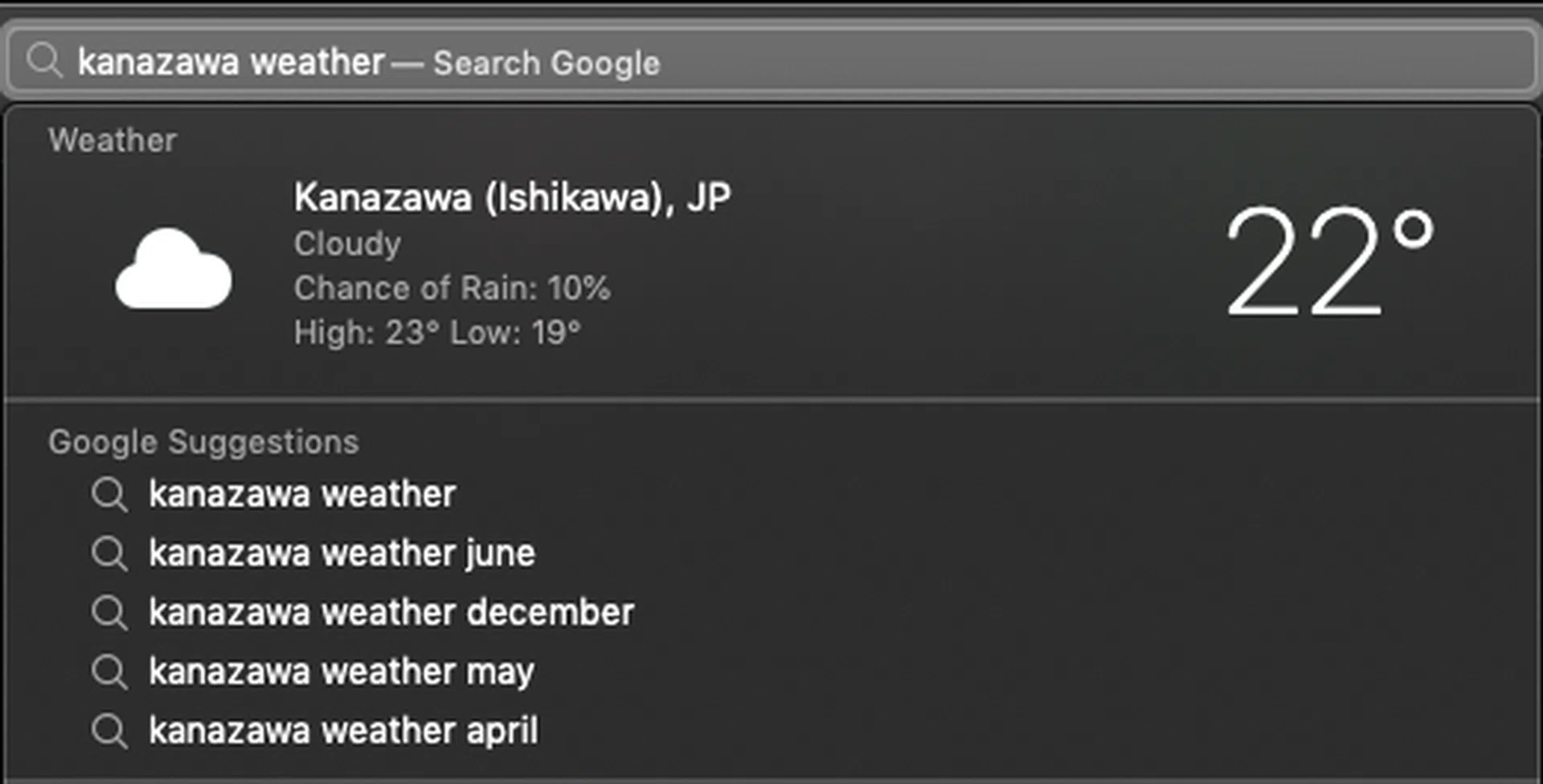The width and height of the screenshot is (1543, 784).
Task: Click the 'Search Google' hint in address bar
Action: (546, 63)
